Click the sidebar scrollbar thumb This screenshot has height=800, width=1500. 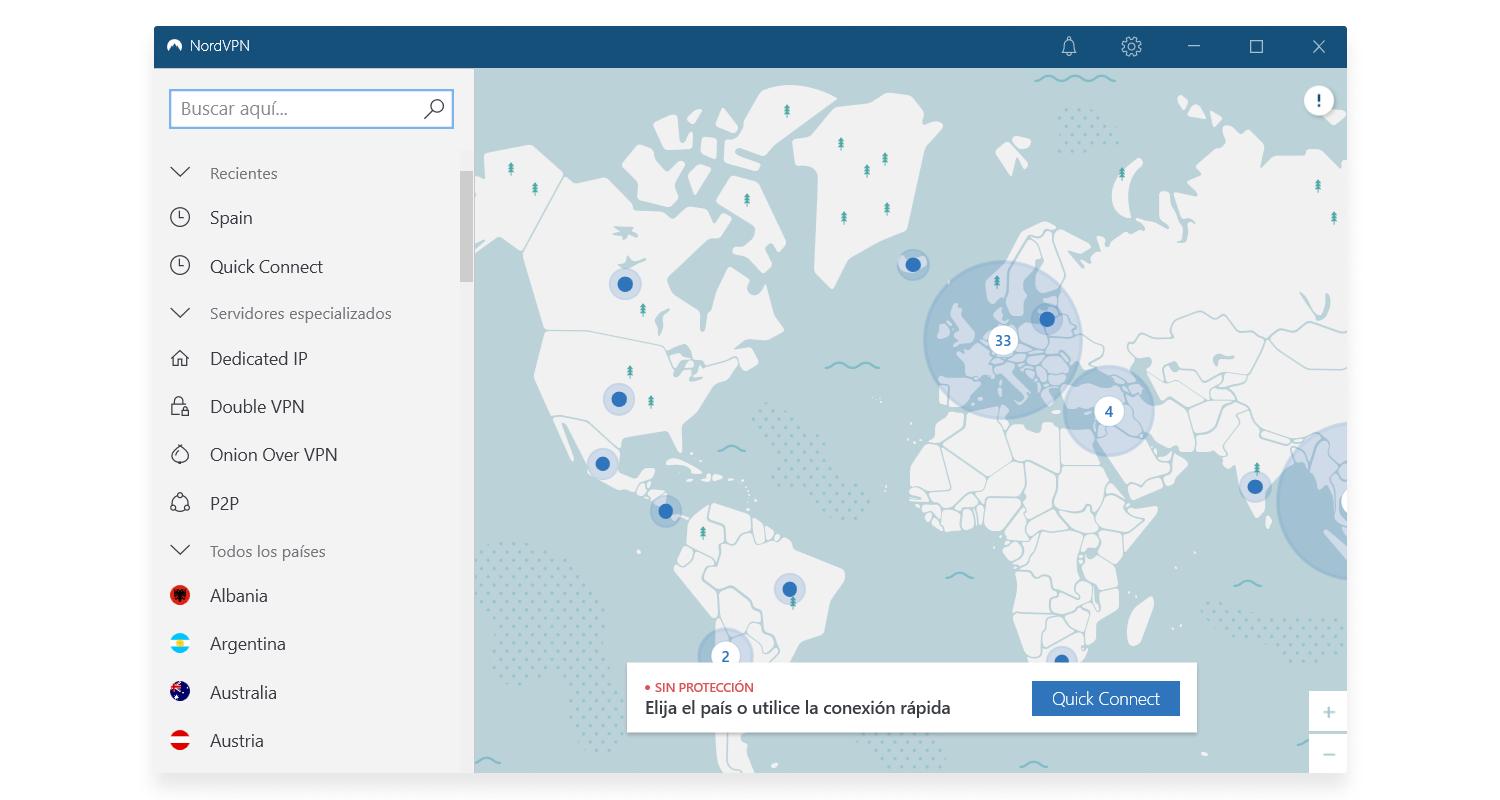(x=466, y=226)
